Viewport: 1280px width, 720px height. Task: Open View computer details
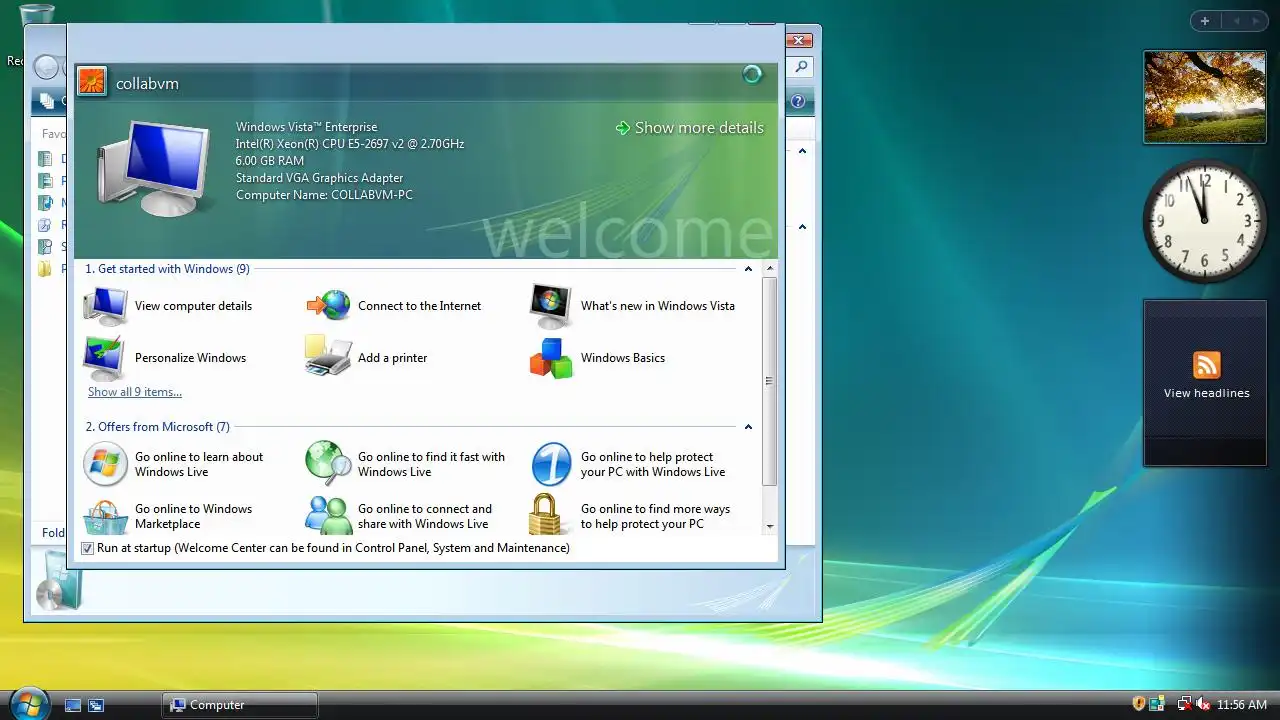pos(168,306)
